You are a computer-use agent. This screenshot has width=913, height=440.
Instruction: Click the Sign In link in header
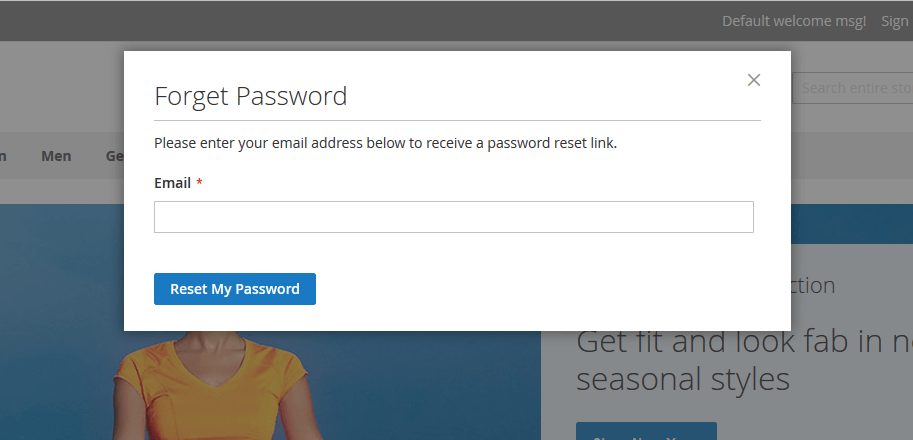pyautogui.click(x=895, y=21)
